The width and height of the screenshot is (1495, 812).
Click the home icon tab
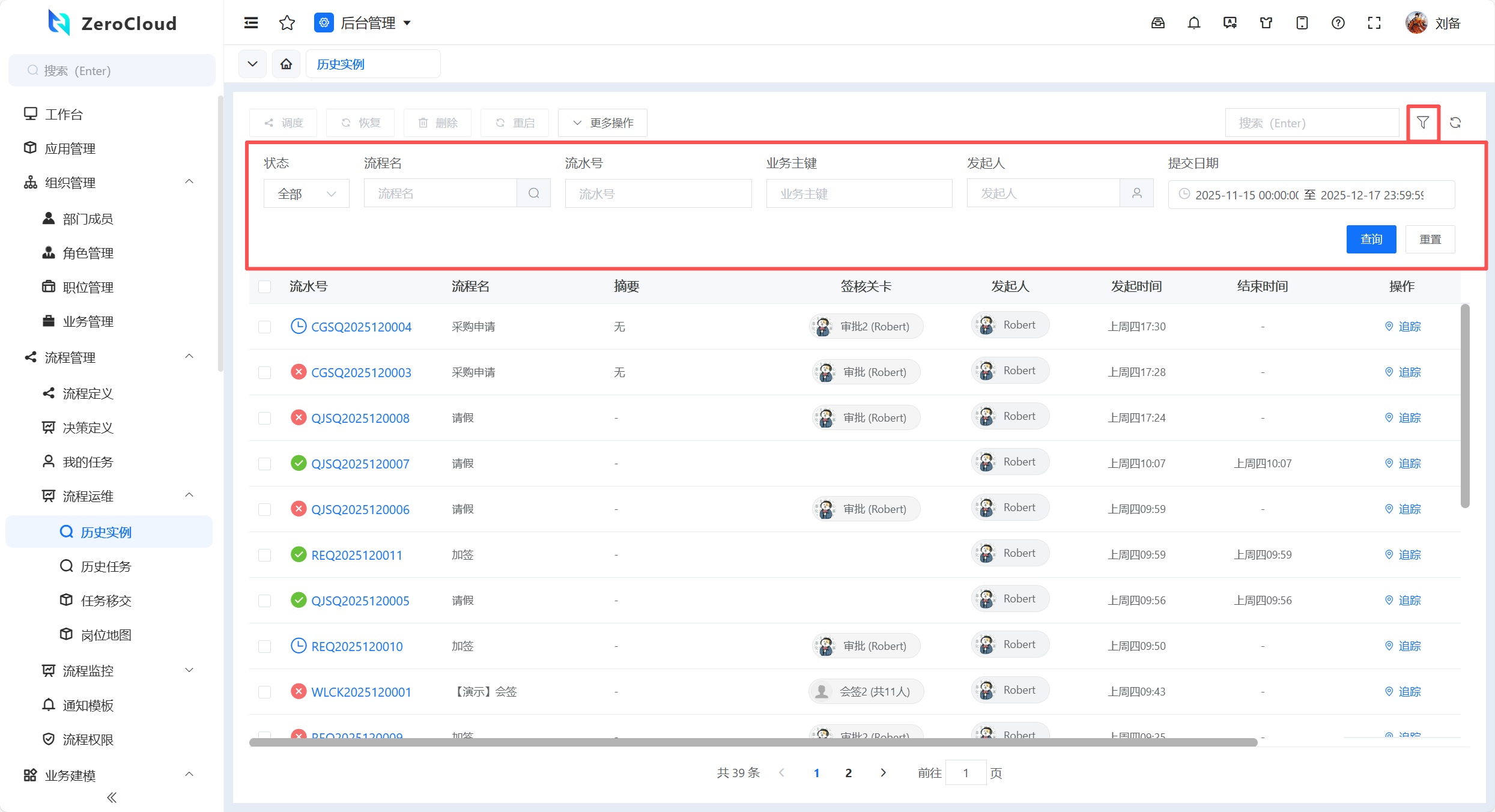point(286,64)
